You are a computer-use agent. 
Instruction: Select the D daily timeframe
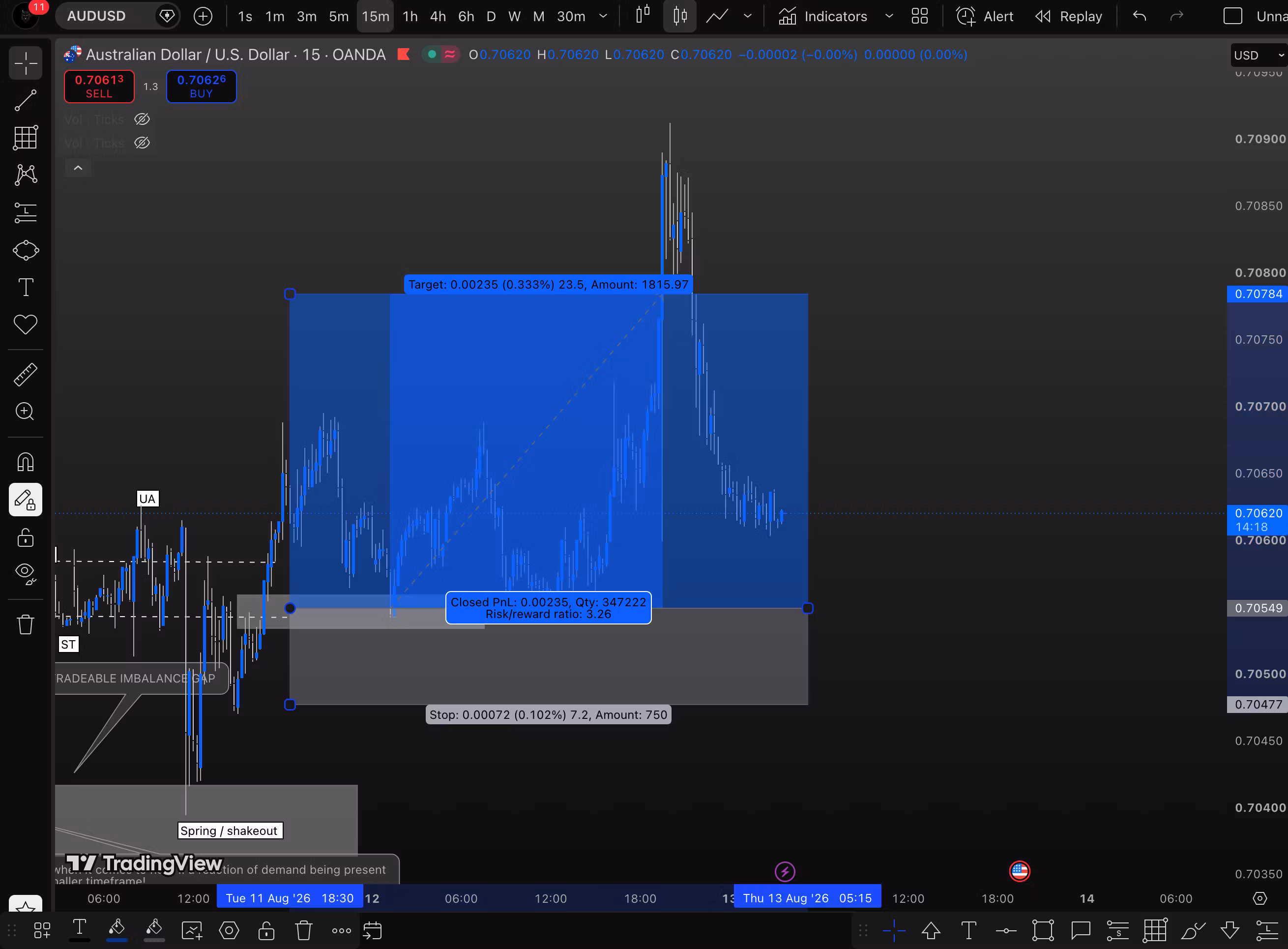click(x=491, y=16)
